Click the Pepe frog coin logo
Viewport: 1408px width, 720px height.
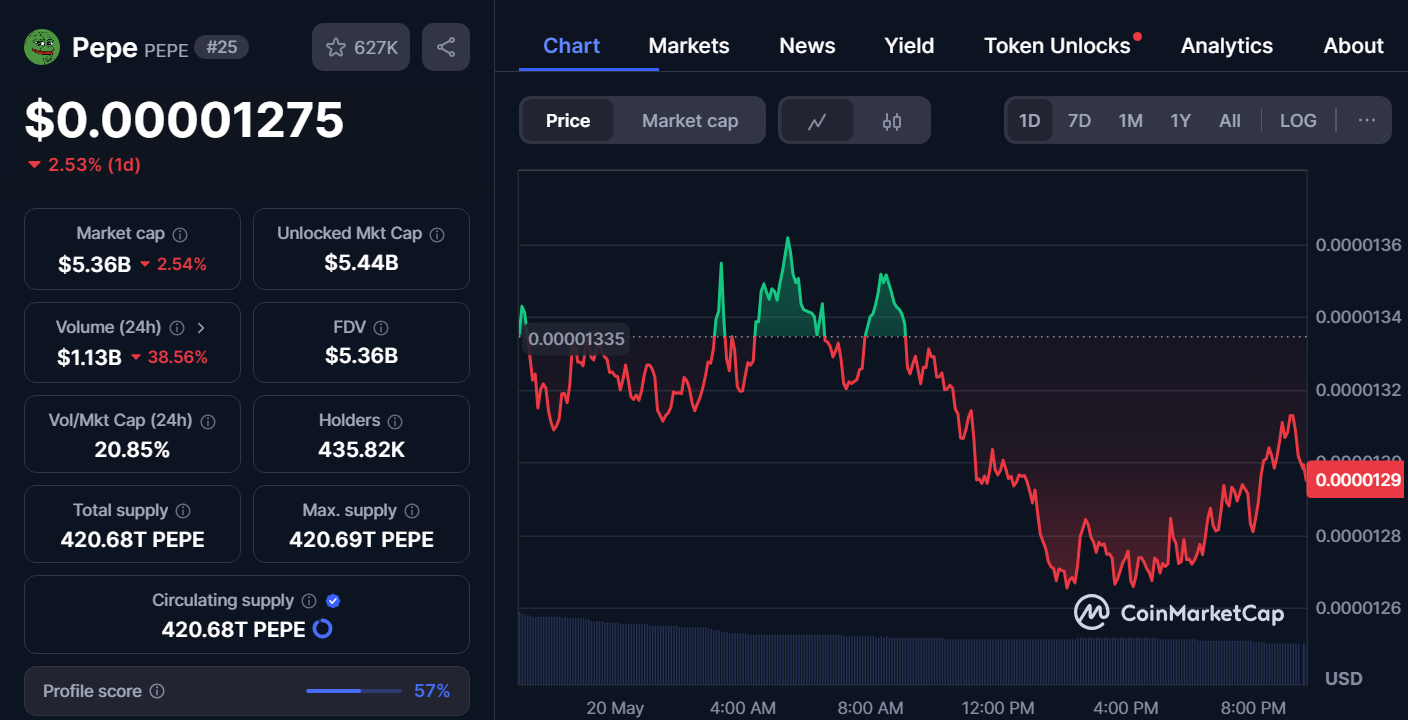pyautogui.click(x=42, y=47)
